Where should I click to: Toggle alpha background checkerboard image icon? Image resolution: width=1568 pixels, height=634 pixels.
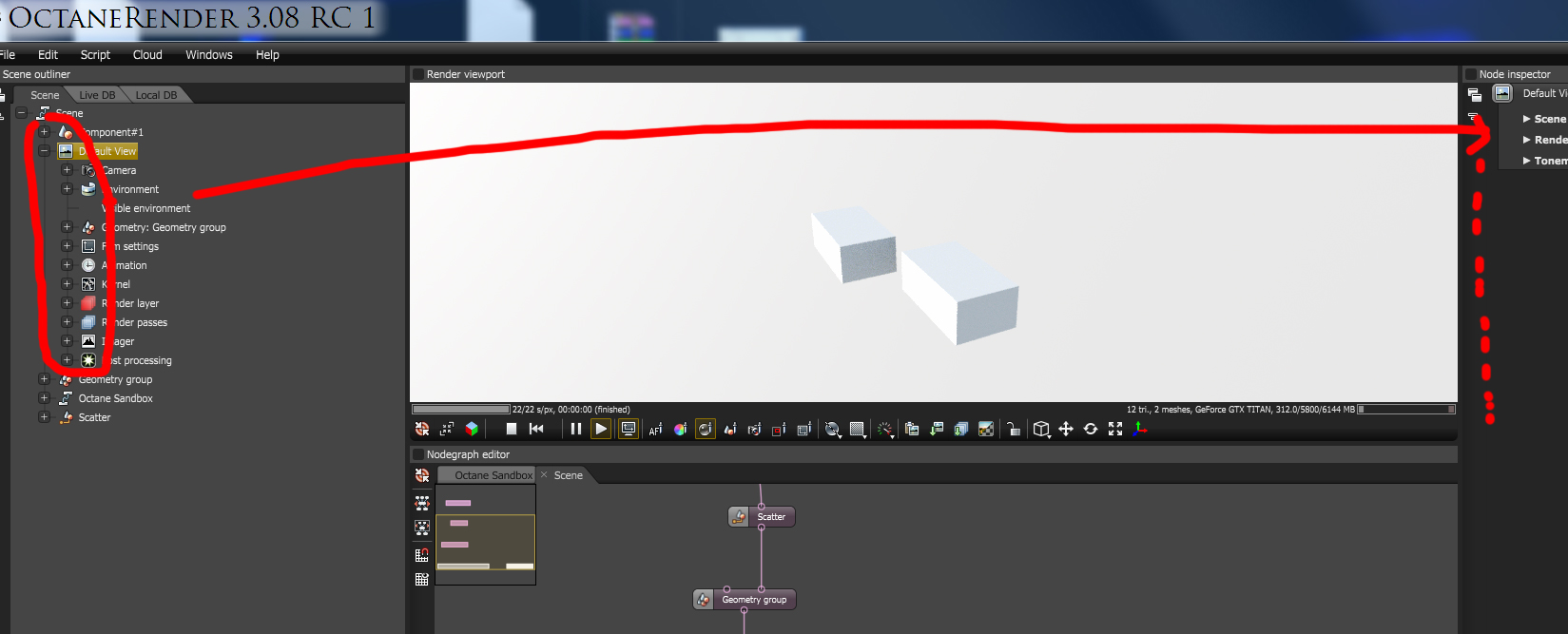coord(986,430)
